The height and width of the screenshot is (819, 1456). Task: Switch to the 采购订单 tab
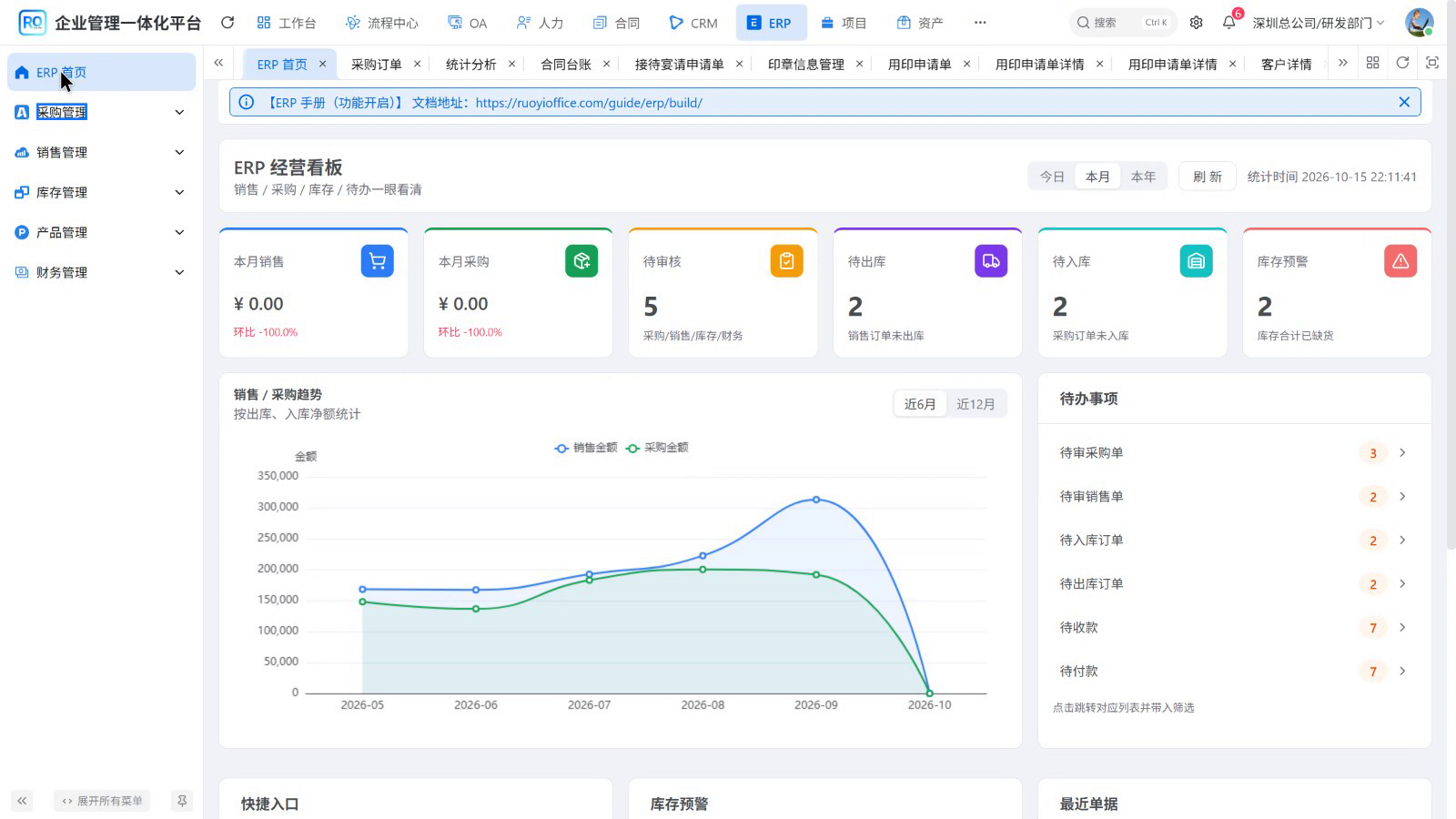[376, 64]
